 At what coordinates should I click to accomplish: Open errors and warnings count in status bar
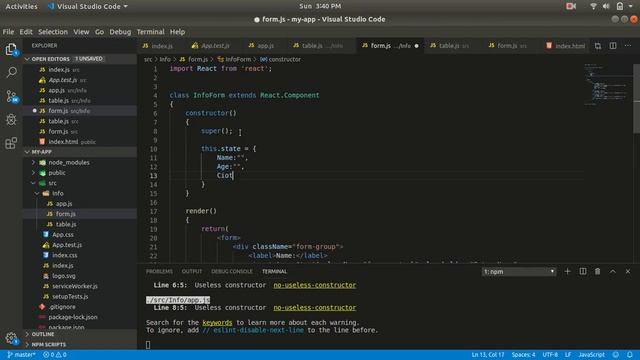55,355
